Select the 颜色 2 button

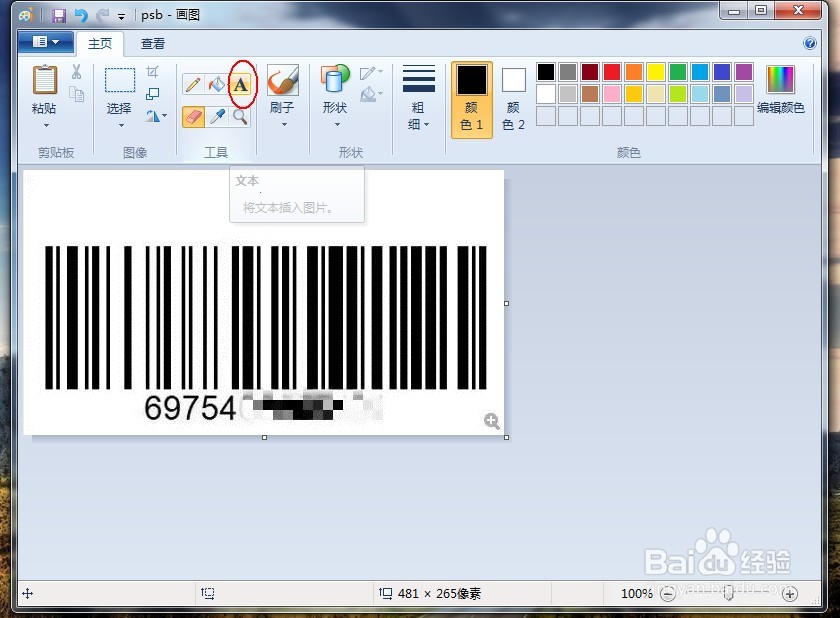513,100
